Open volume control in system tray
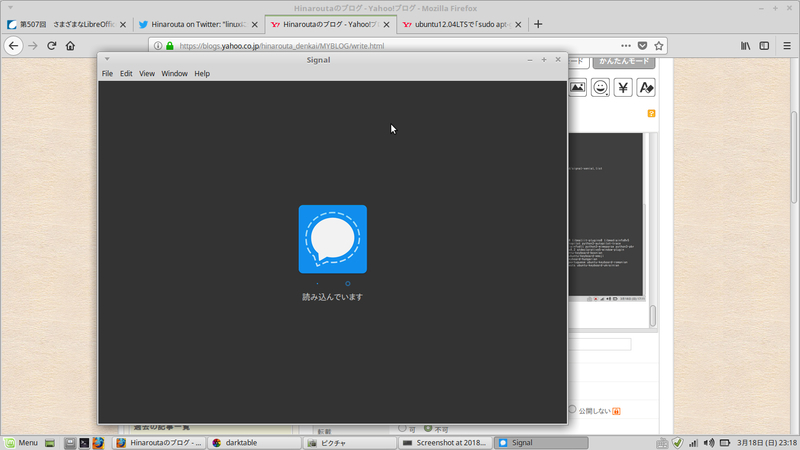This screenshot has width=800, height=450. [709, 443]
